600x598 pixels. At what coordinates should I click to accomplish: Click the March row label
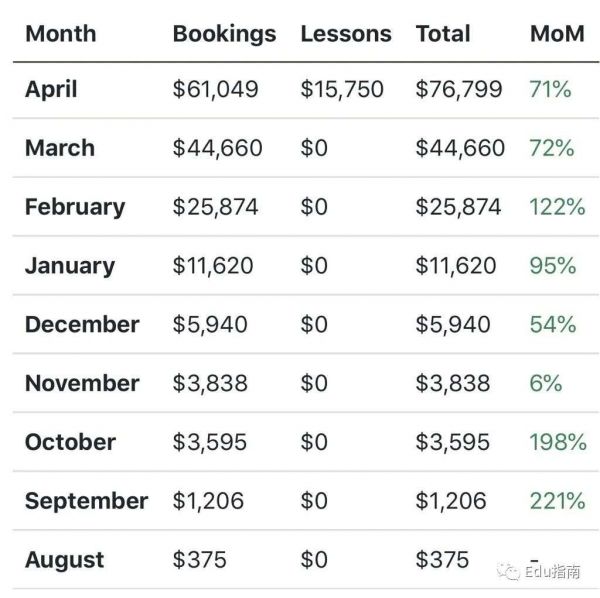(60, 148)
